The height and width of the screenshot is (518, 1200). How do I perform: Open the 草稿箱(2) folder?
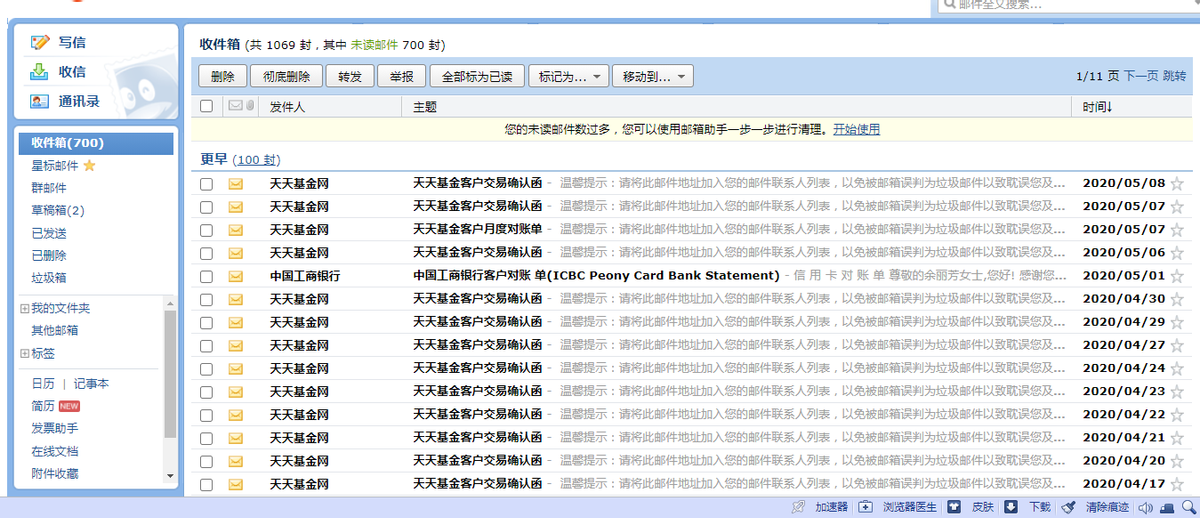pyautogui.click(x=58, y=210)
